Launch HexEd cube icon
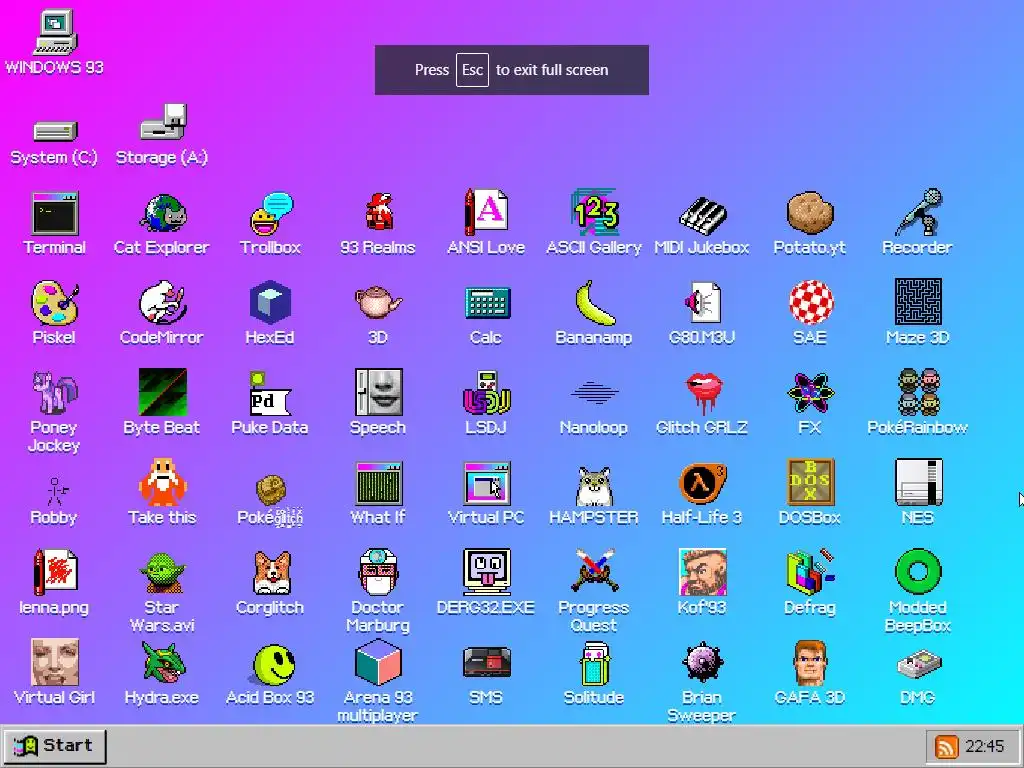Image resolution: width=1024 pixels, height=768 pixels. [x=270, y=302]
